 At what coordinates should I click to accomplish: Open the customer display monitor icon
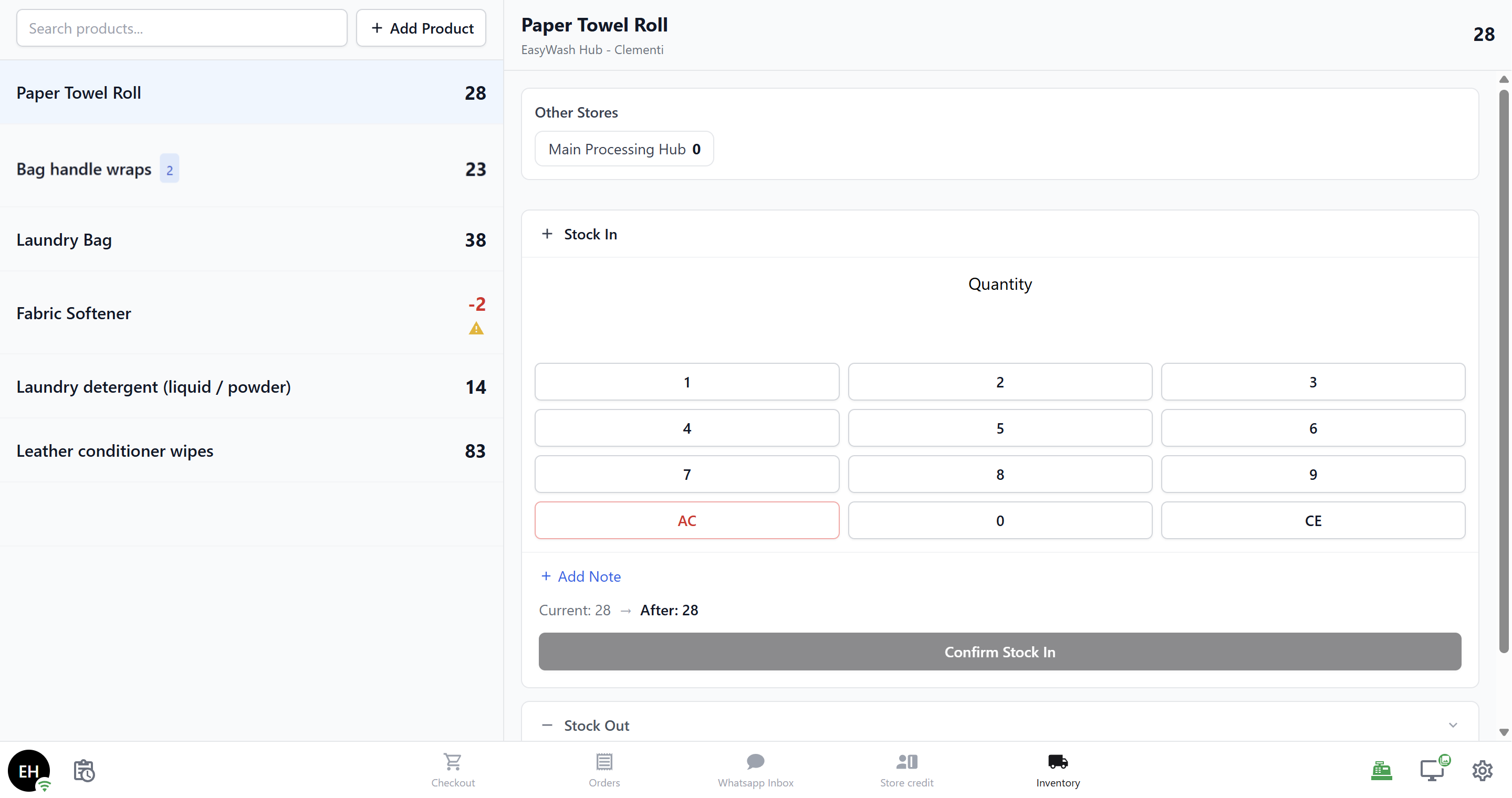click(x=1433, y=770)
